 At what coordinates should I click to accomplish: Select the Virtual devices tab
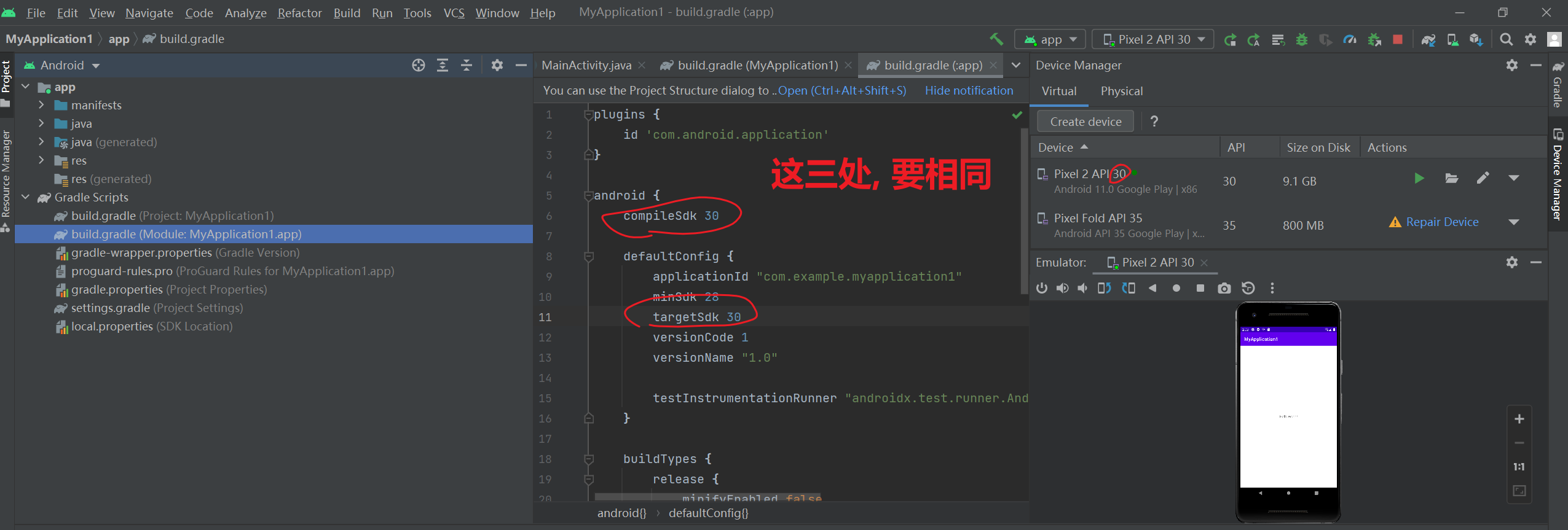click(1059, 92)
